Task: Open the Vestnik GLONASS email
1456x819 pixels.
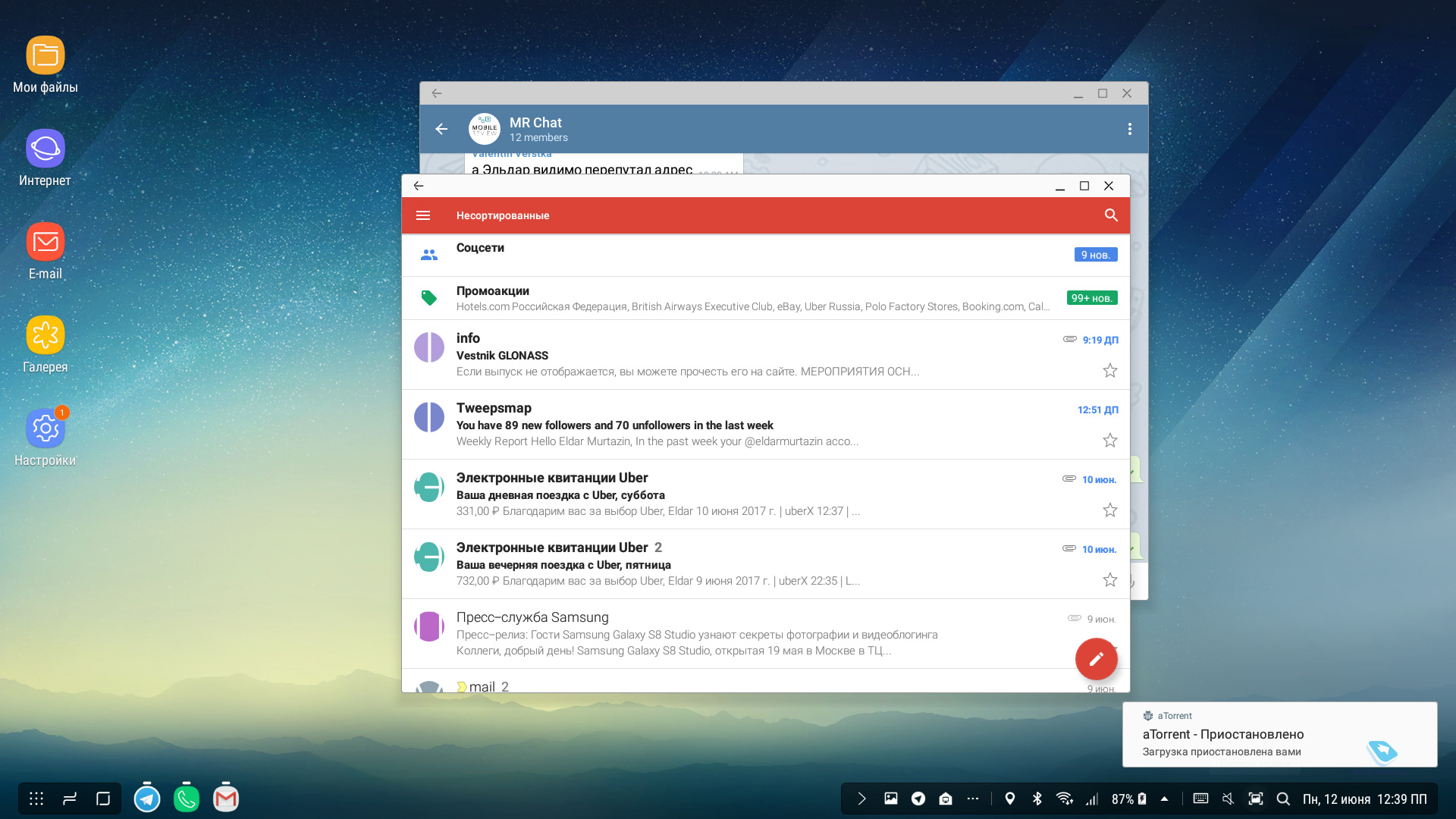Action: 766,355
